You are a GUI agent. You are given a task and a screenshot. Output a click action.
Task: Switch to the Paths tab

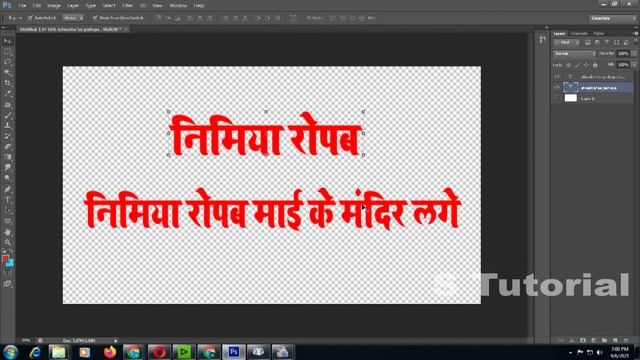coord(599,33)
